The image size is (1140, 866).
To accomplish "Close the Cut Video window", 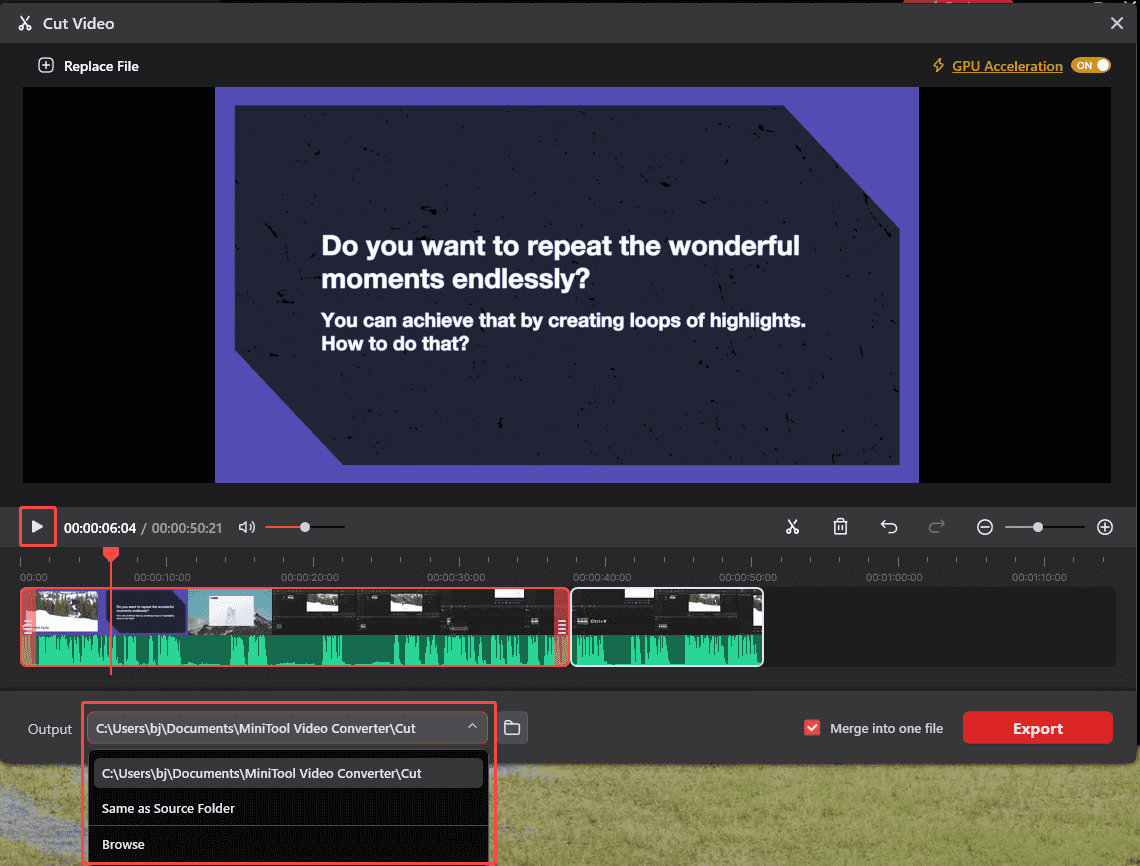I will (x=1117, y=23).
